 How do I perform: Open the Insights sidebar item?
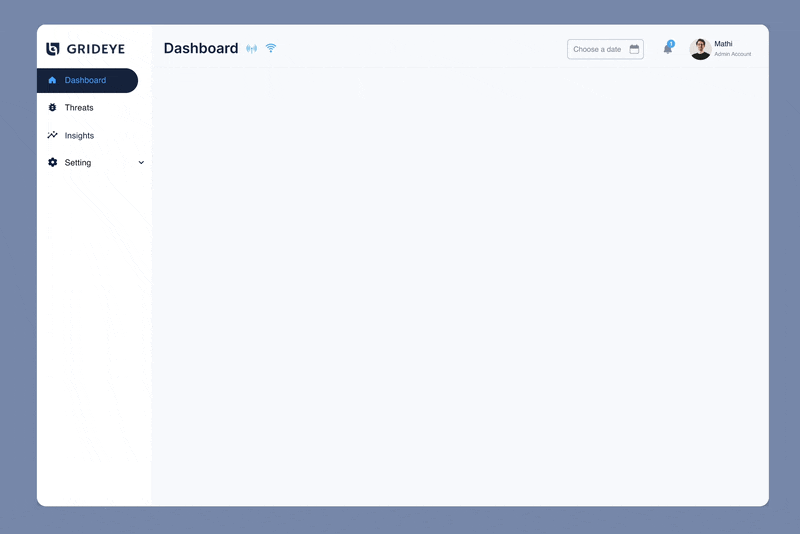pos(79,135)
